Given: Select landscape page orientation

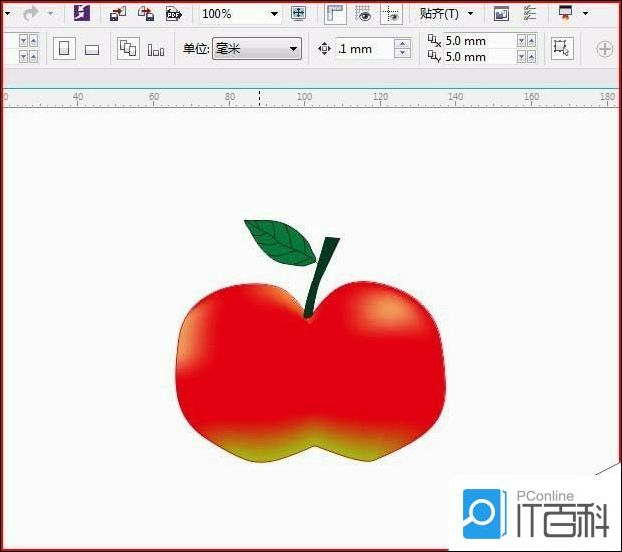Looking at the screenshot, I should (92, 50).
